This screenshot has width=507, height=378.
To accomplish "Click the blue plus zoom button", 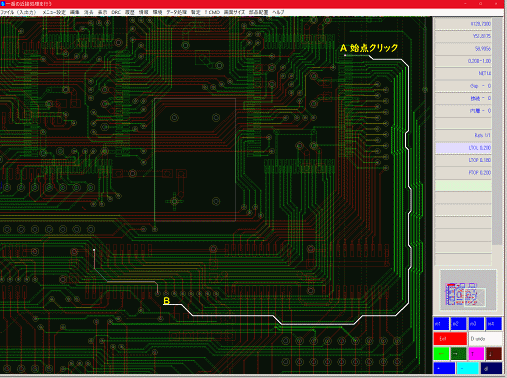I will [x=444, y=369].
